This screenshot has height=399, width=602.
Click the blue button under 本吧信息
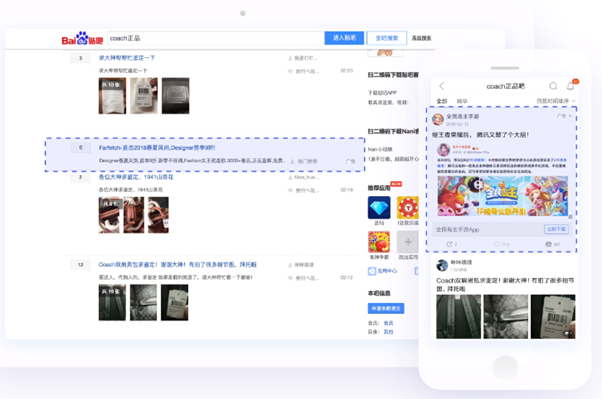click(386, 308)
